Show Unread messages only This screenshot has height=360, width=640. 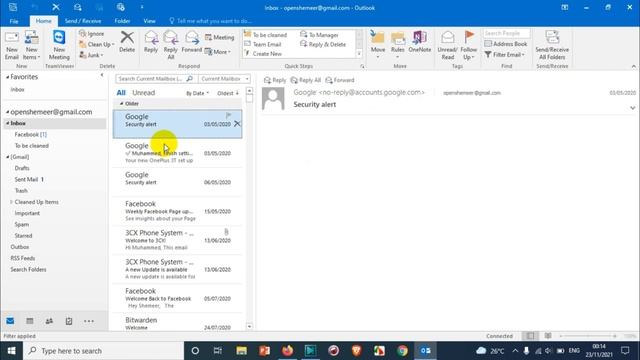pyautogui.click(x=144, y=93)
